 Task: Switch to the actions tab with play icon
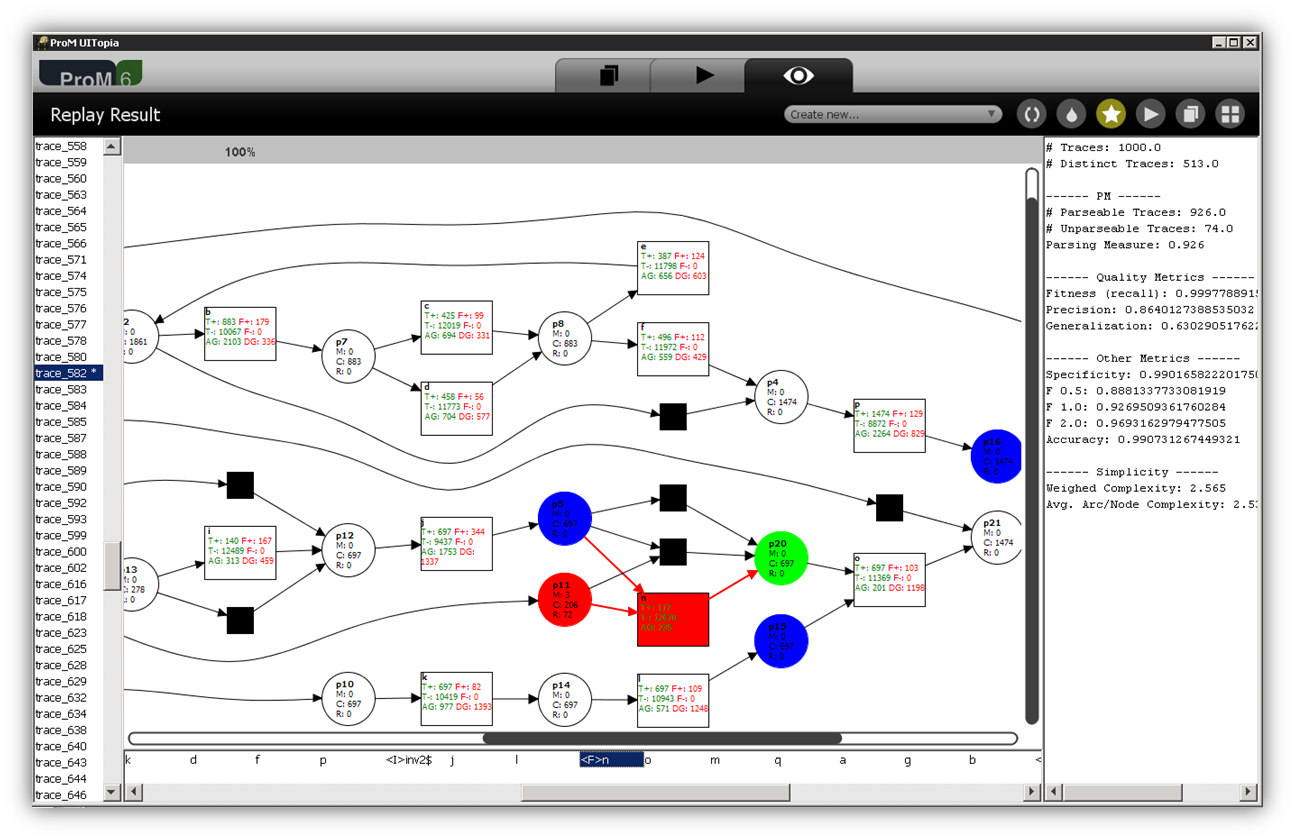coord(705,76)
